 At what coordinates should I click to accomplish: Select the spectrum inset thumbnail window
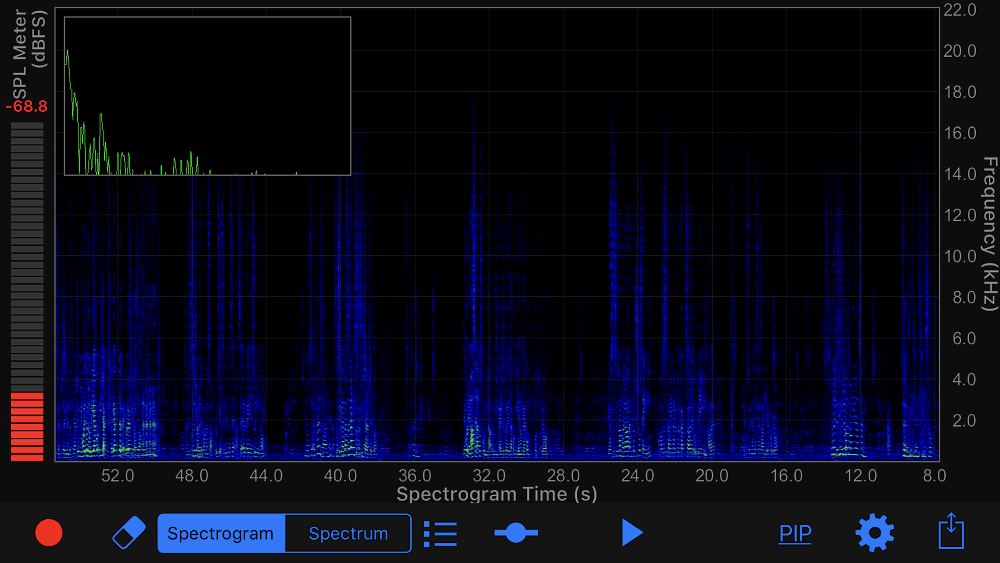(x=207, y=96)
